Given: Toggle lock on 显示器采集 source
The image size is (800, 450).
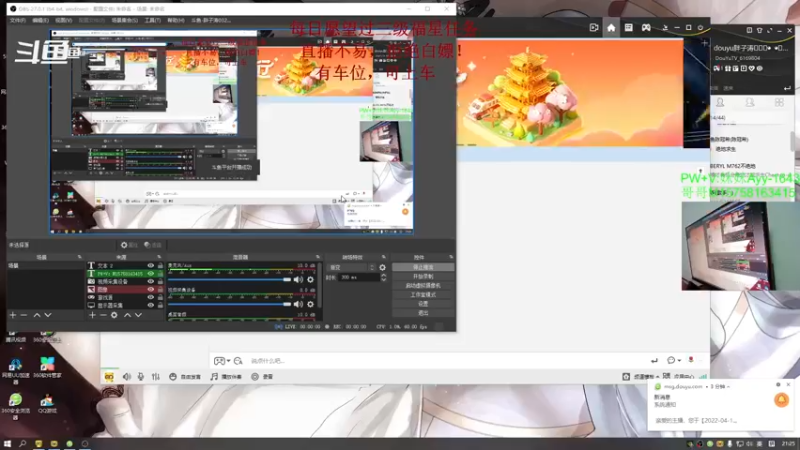Looking at the screenshot, I should pos(160,305).
